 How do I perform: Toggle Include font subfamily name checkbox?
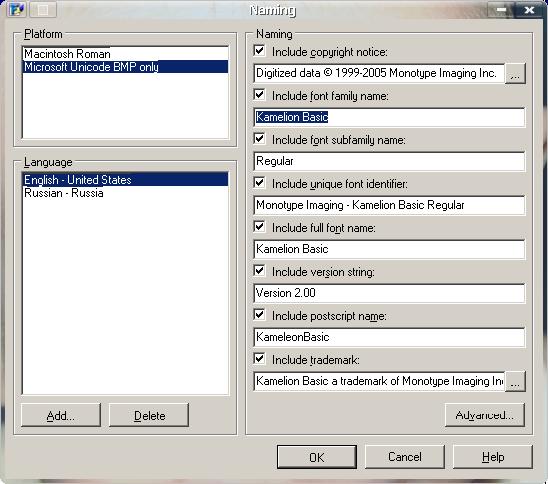click(x=260, y=139)
